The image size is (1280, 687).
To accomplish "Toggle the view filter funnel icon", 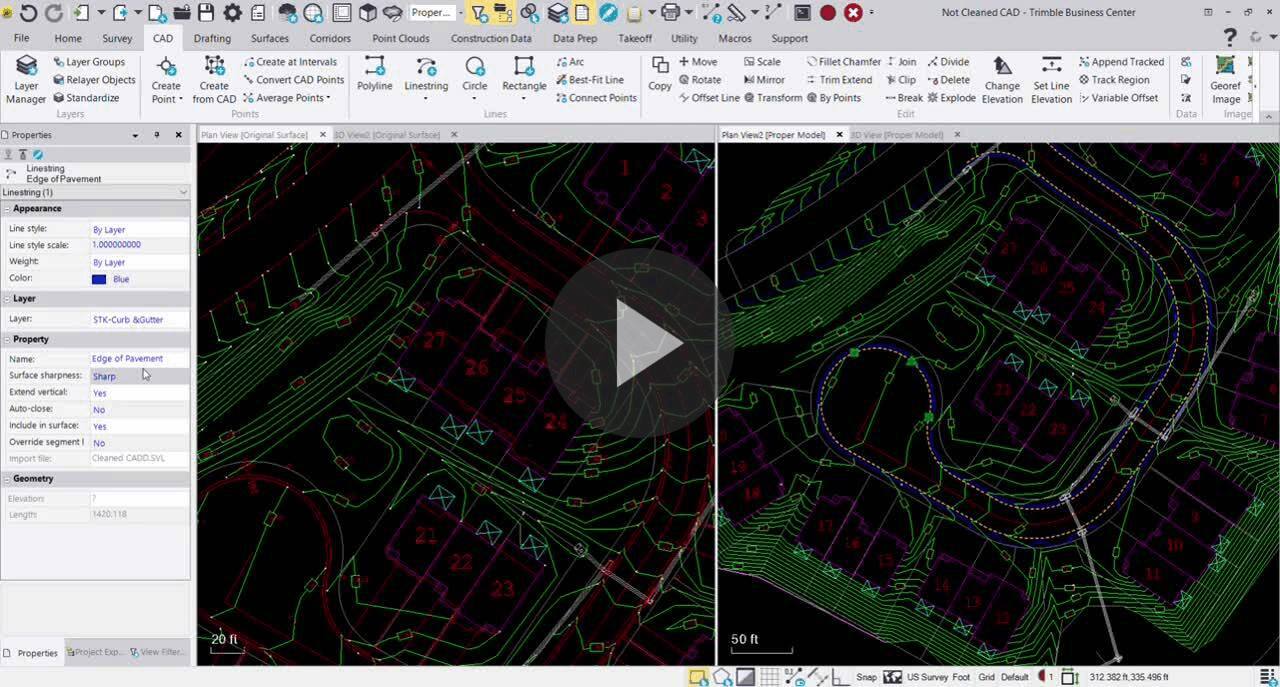I will 479,13.
